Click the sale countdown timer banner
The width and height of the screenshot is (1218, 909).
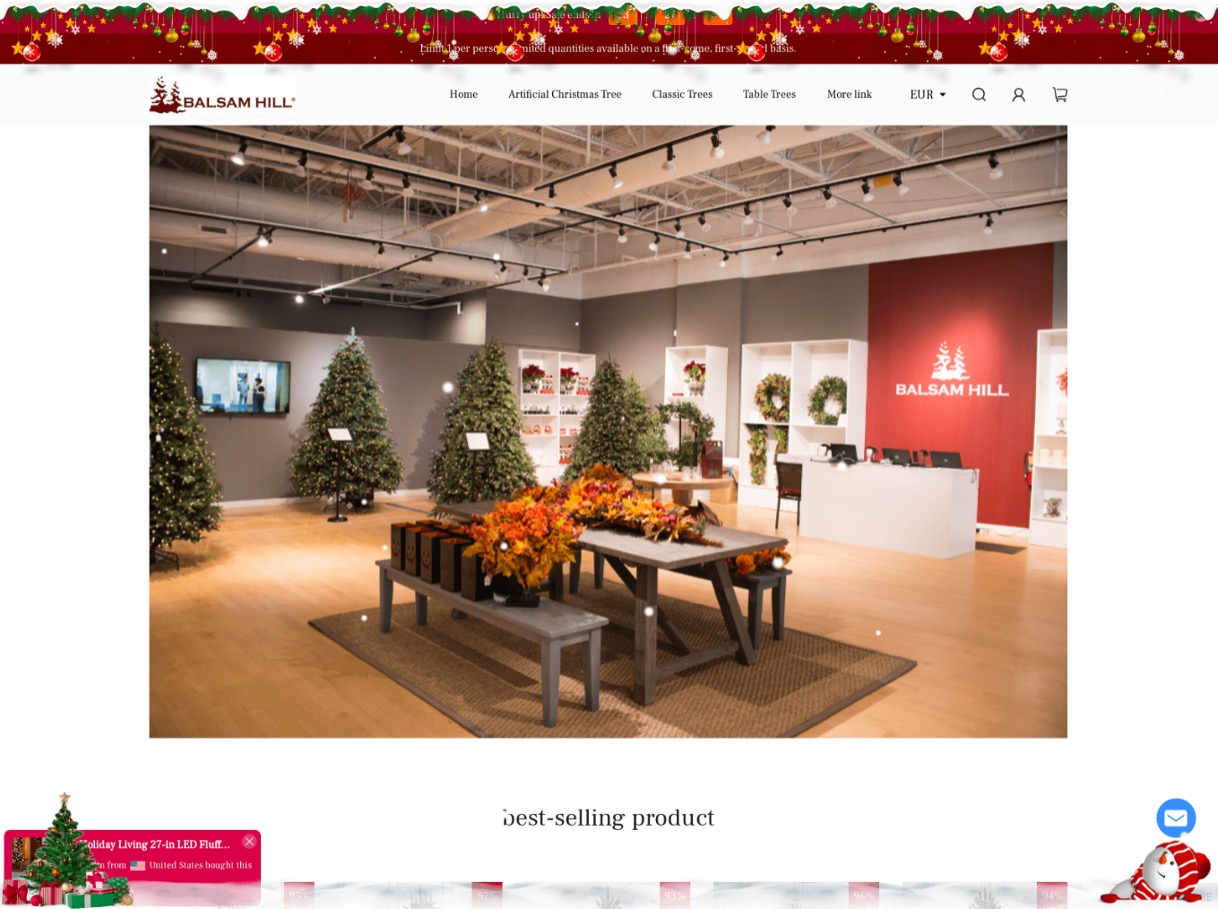[x=614, y=14]
